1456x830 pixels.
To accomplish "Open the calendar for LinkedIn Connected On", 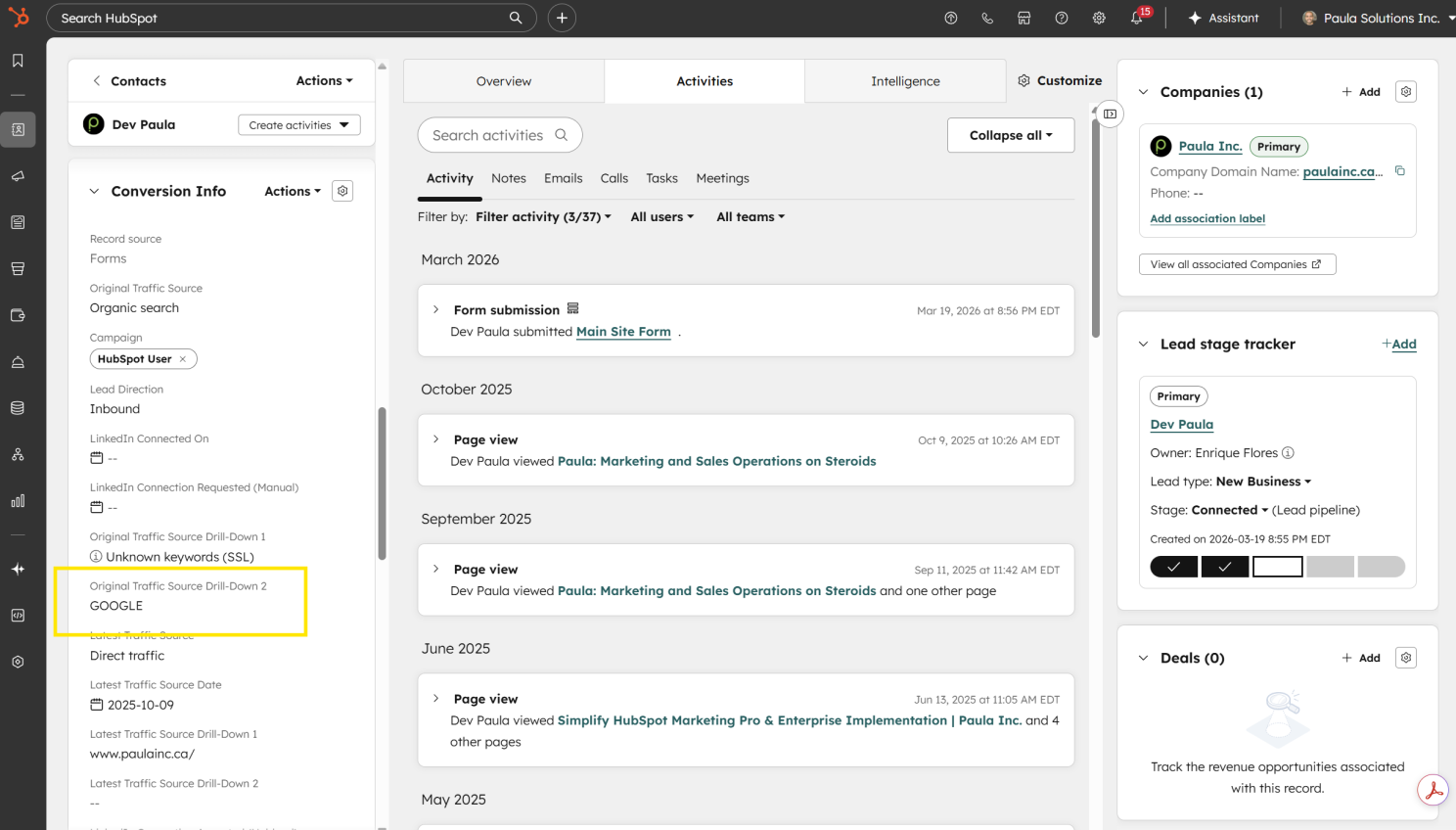I will (96, 458).
